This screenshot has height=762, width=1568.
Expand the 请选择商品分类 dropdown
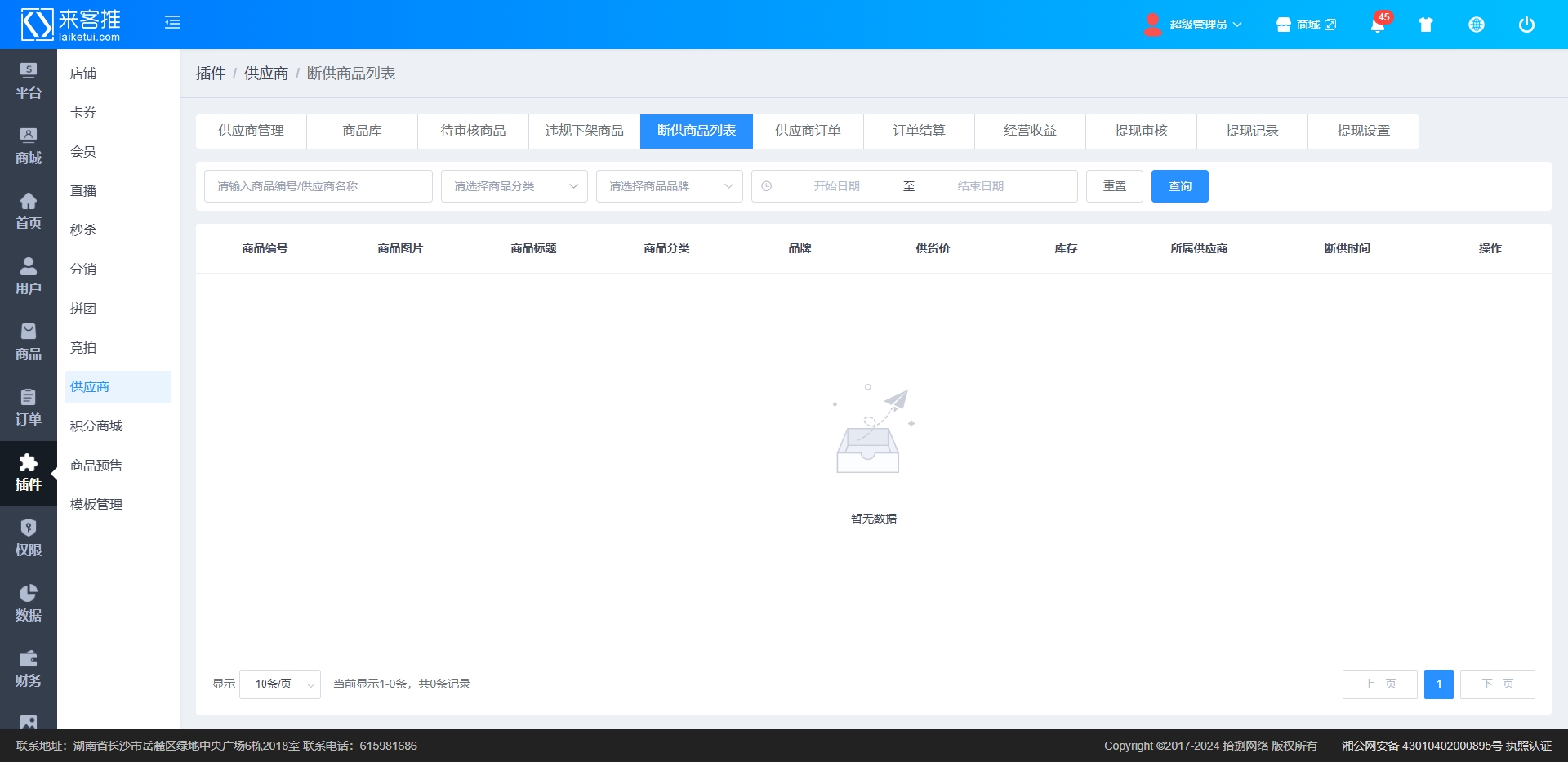pyautogui.click(x=514, y=186)
